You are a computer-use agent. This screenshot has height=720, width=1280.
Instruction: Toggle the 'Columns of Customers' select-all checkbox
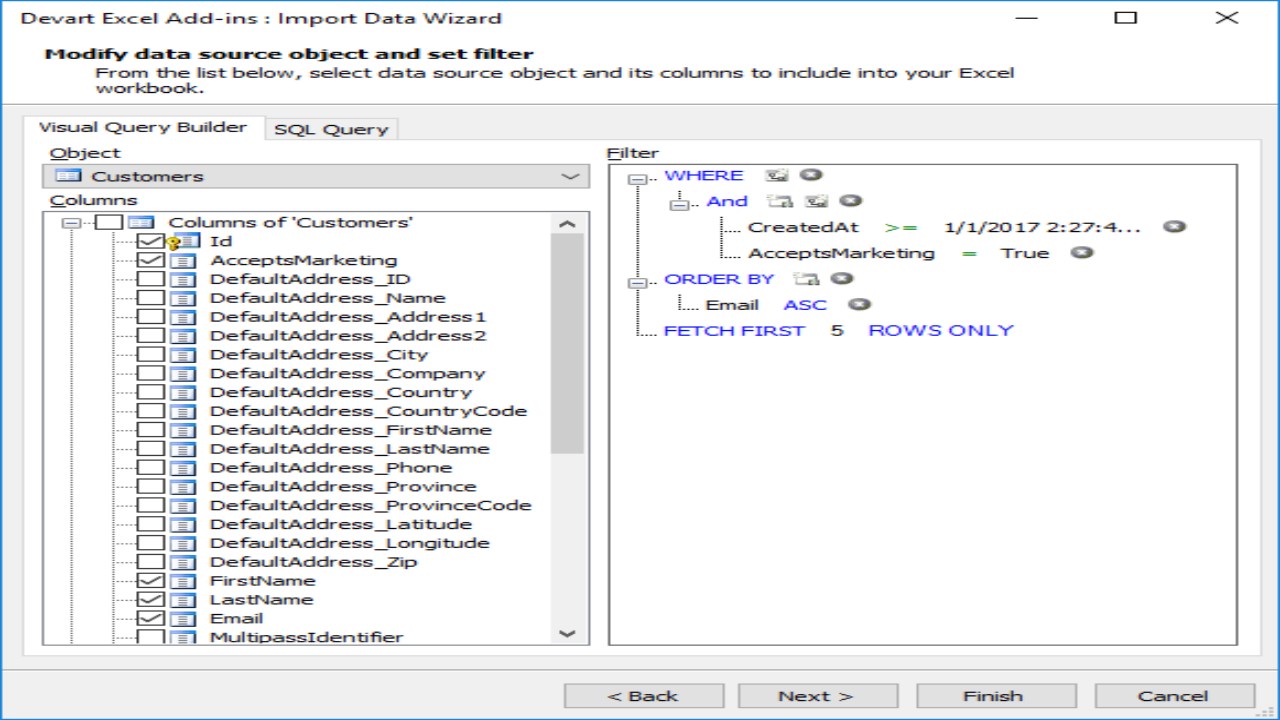click(109, 223)
